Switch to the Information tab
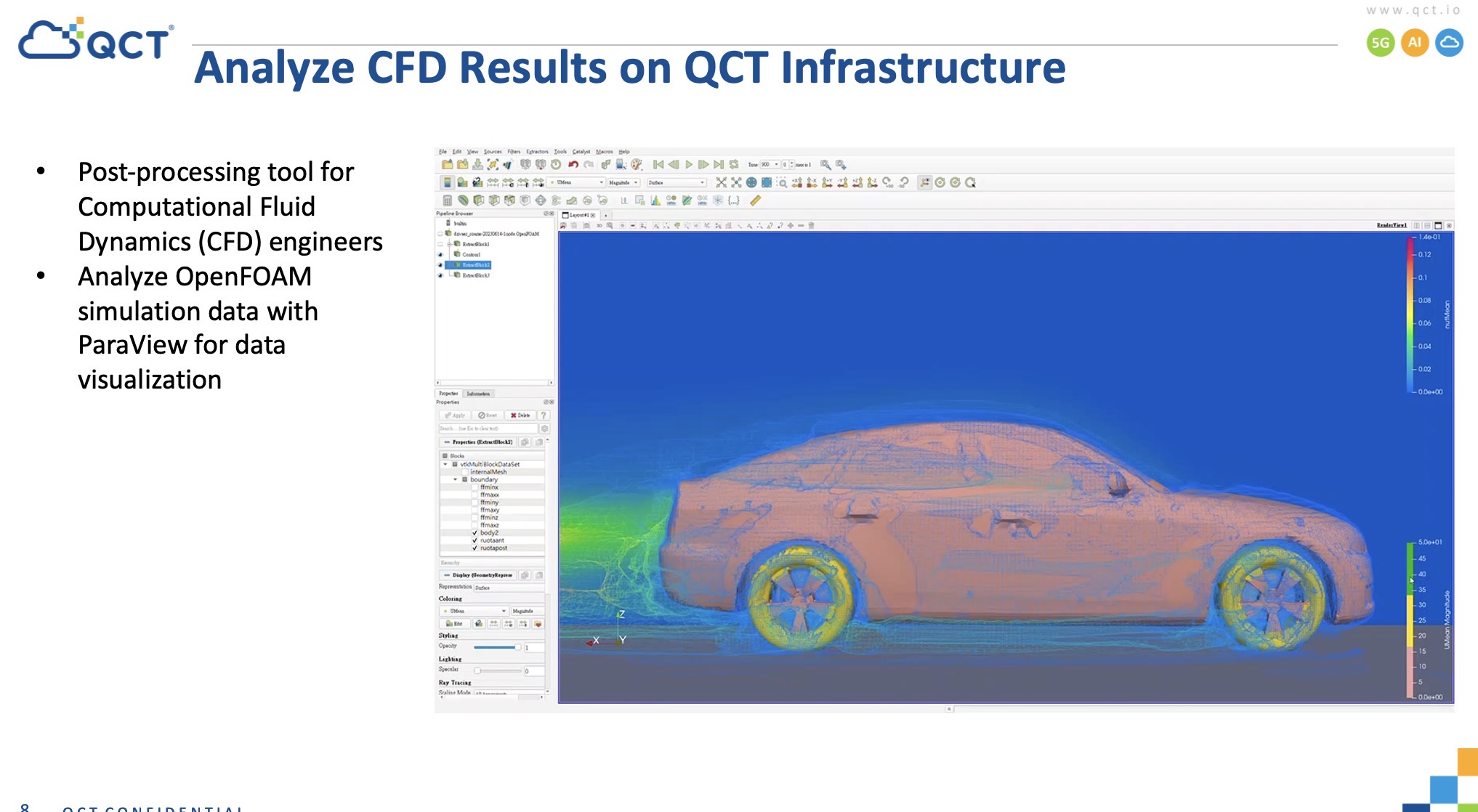Image resolution: width=1478 pixels, height=812 pixels. [478, 394]
